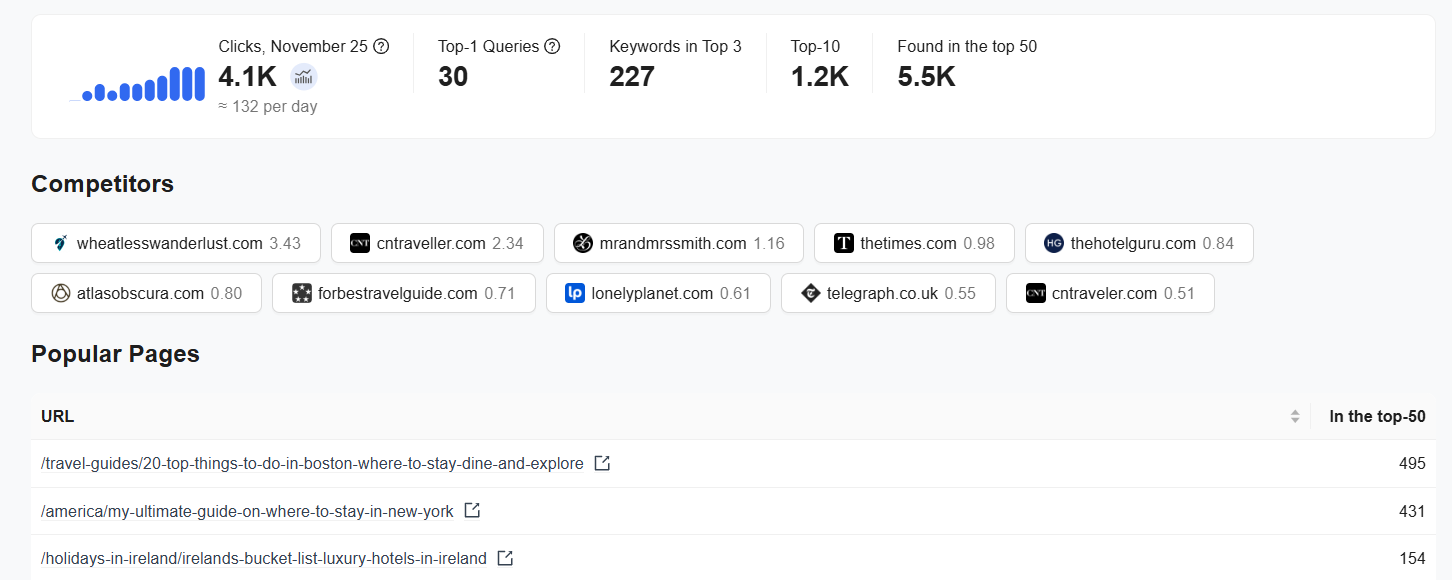Screen dimensions: 1452x580
Task: Open the Boston travel guide external link icon
Action: tap(602, 463)
